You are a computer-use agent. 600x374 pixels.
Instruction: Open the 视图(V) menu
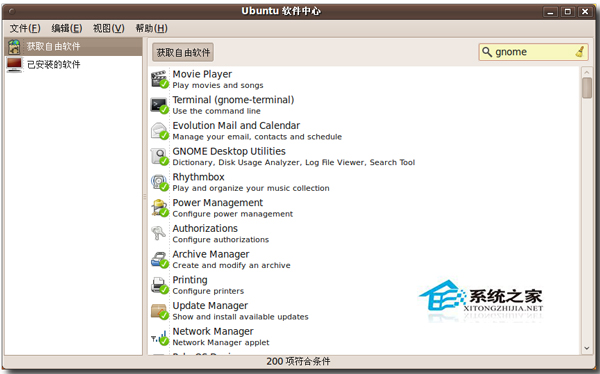109,28
